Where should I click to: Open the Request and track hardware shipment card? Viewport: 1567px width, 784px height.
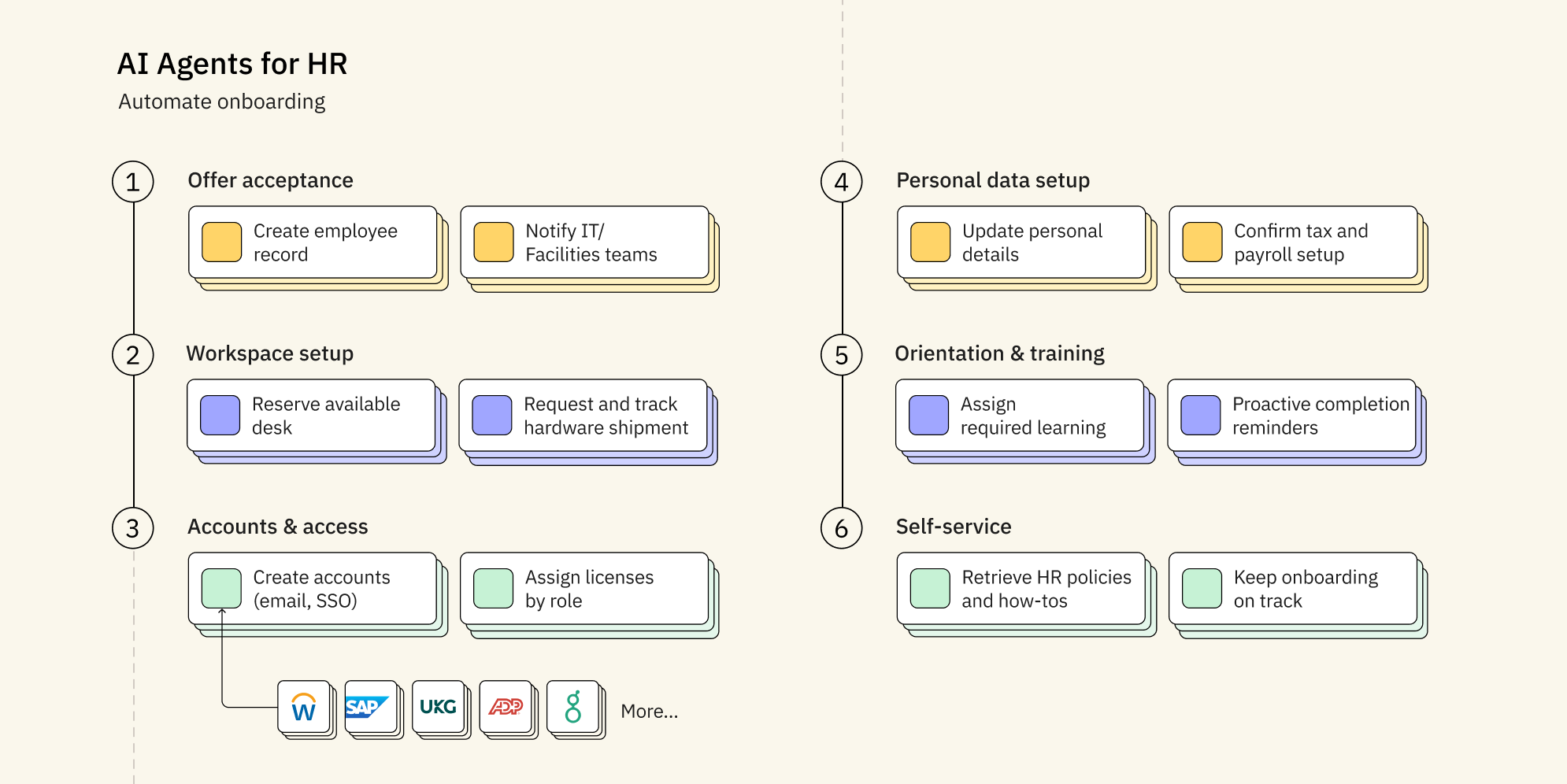(x=583, y=416)
